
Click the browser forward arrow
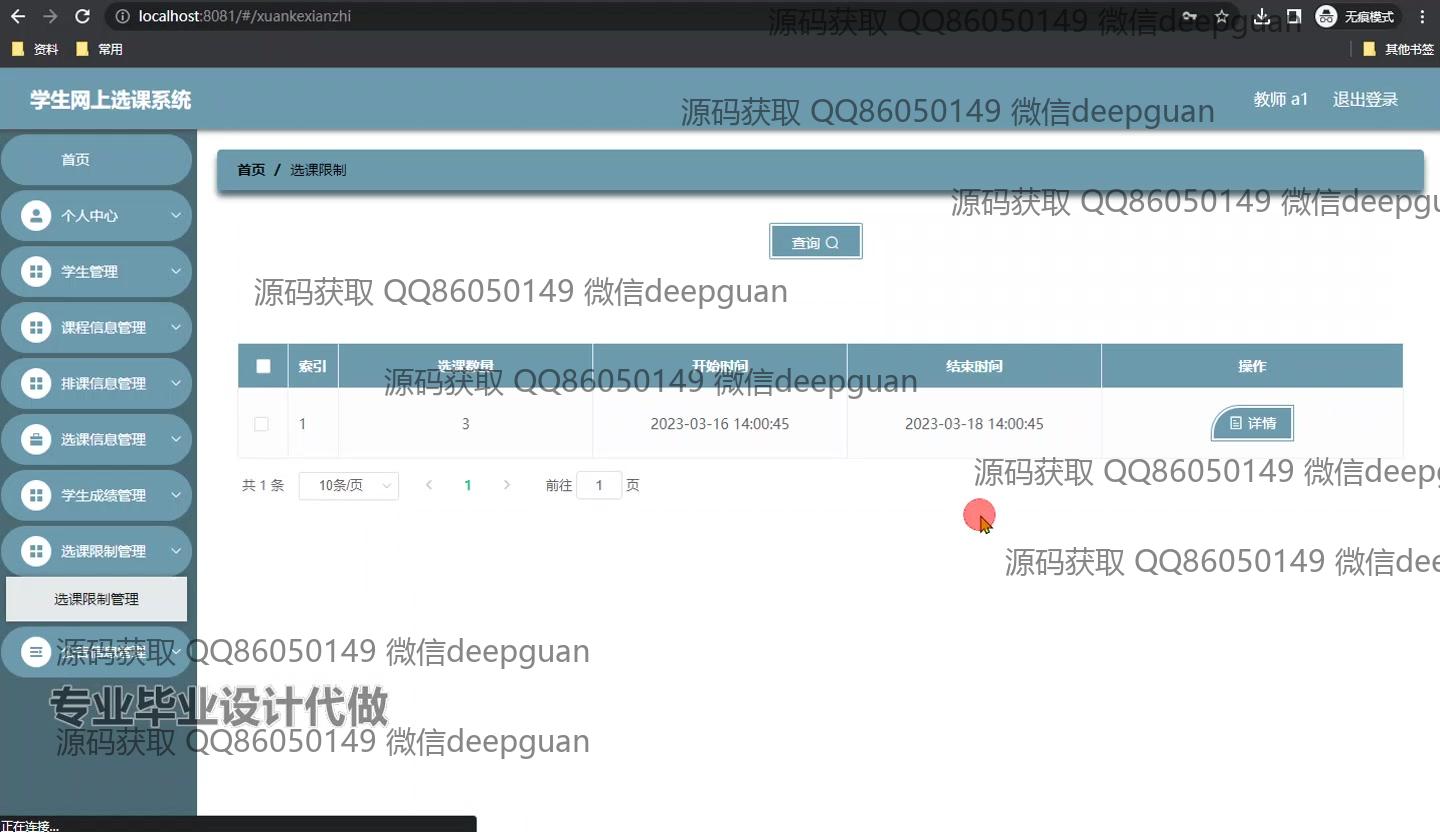(50, 16)
